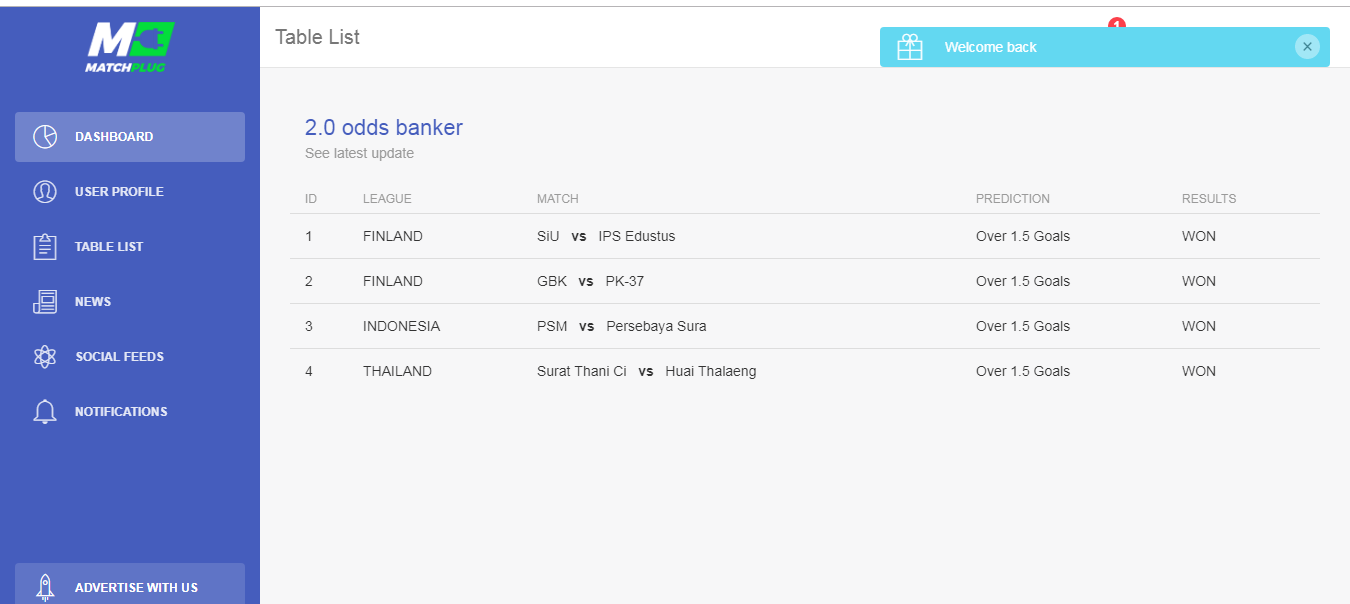Viewport: 1350px width, 604px height.
Task: Click the News newspaper icon
Action: (x=45, y=302)
